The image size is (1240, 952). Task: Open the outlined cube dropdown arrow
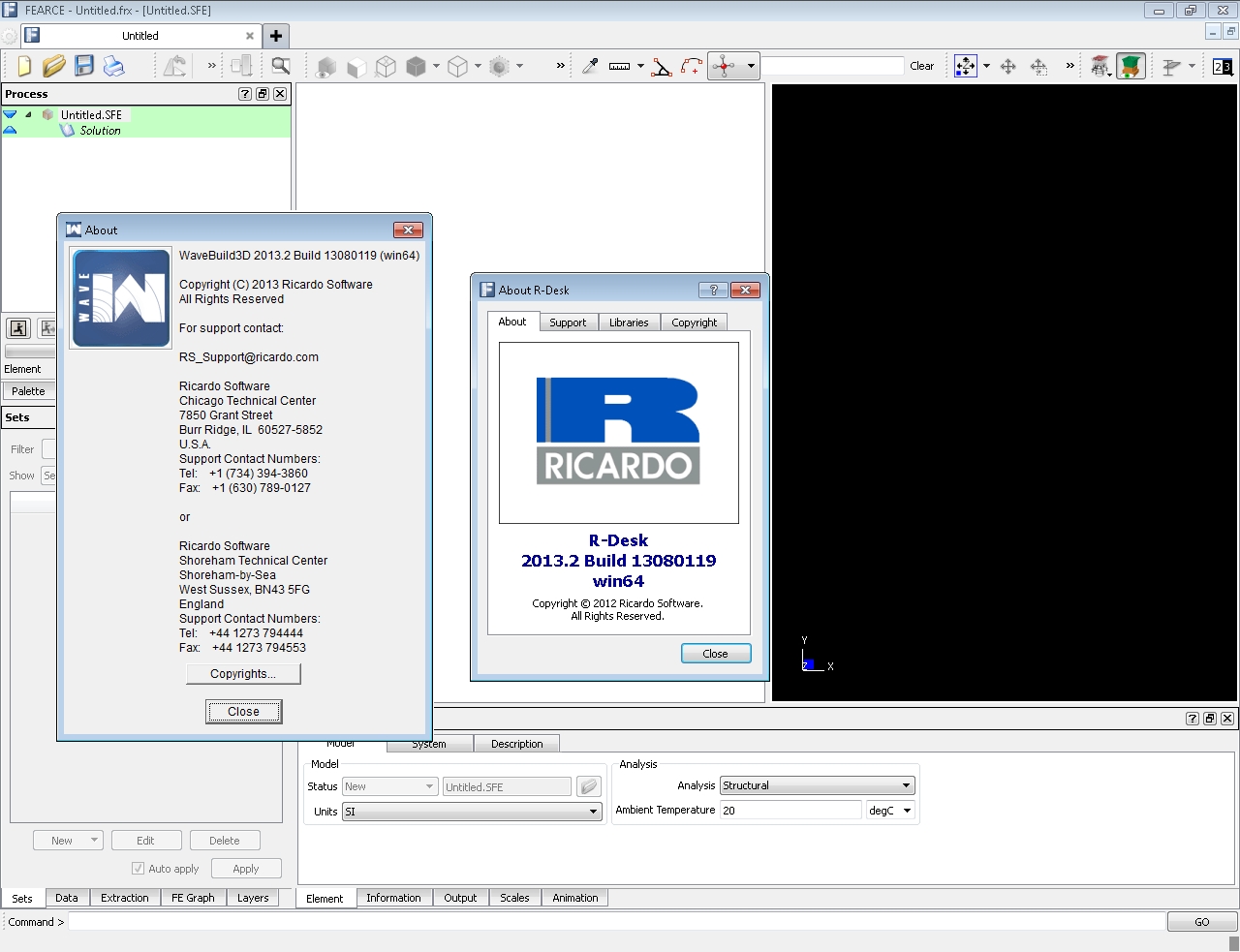point(478,67)
